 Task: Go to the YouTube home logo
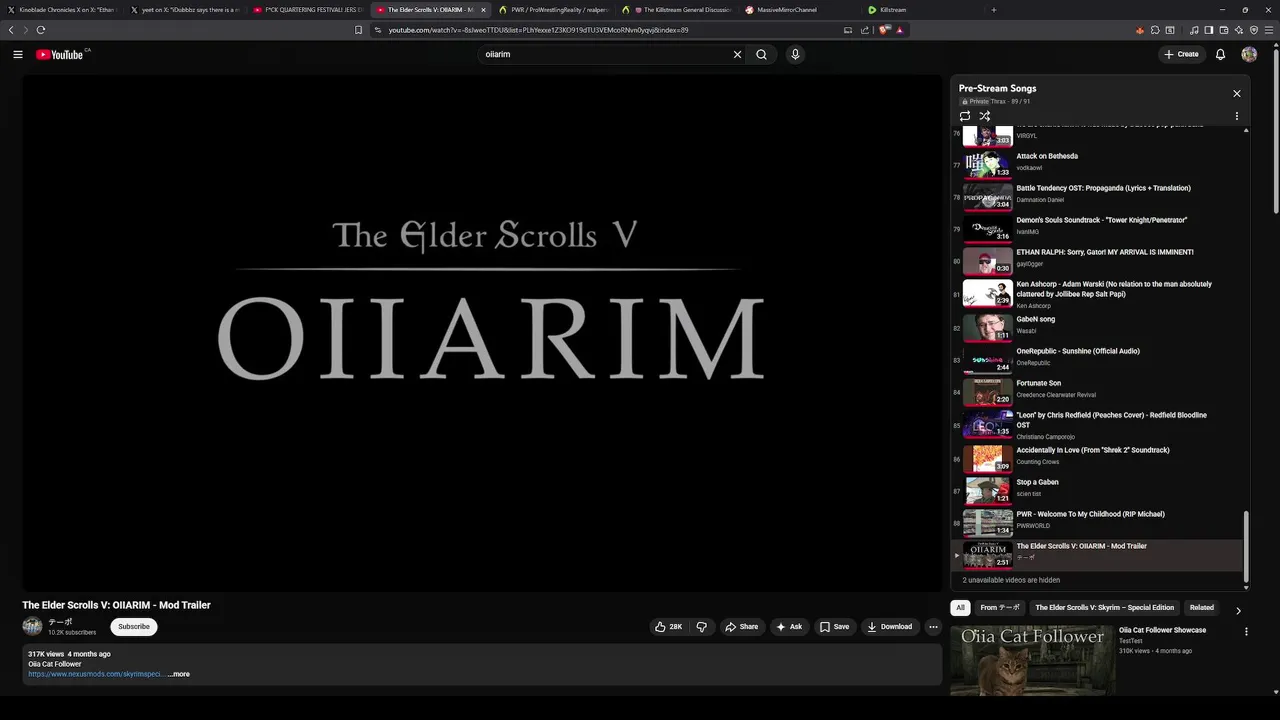[x=59, y=54]
